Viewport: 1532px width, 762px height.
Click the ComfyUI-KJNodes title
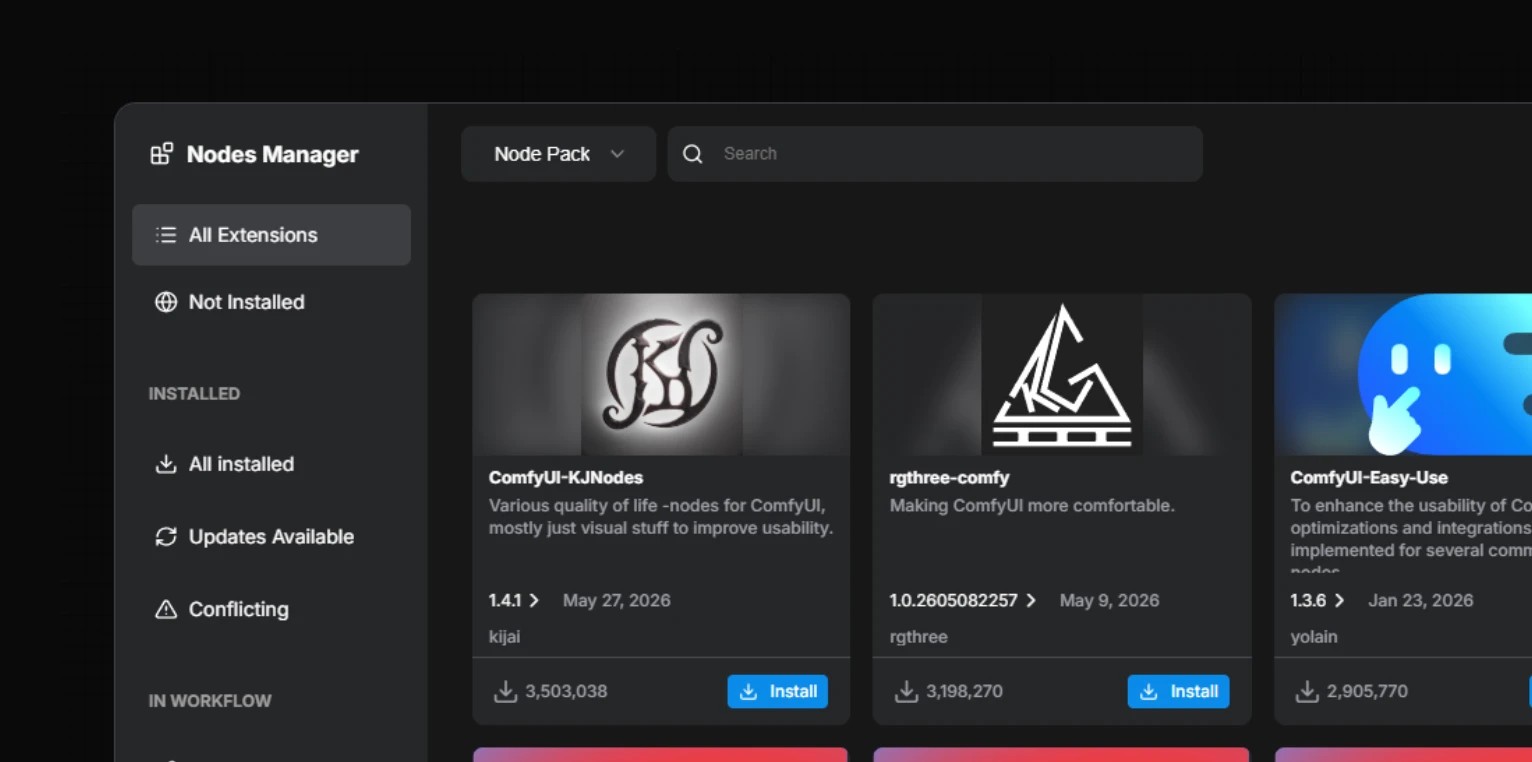[566, 477]
